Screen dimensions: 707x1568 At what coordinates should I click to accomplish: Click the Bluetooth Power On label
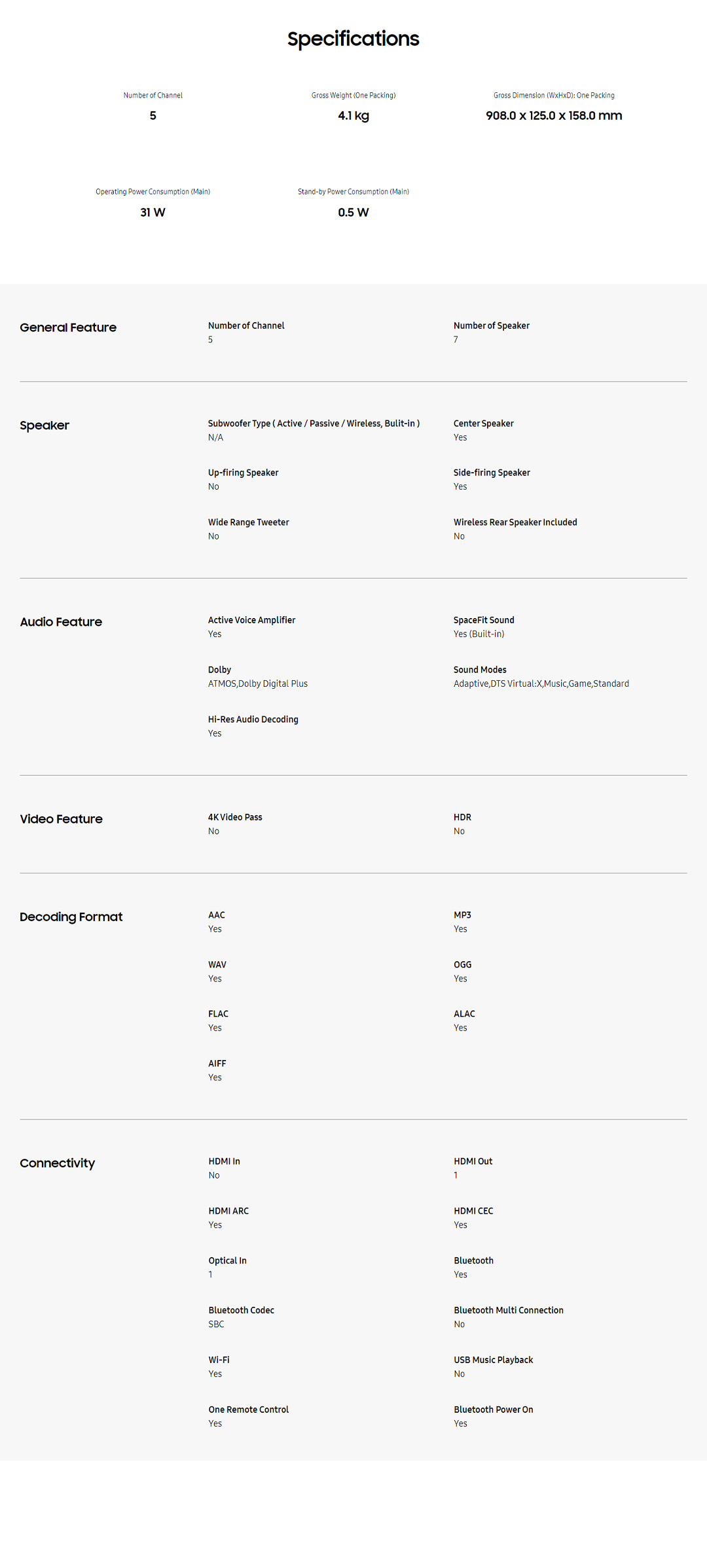coord(493,1409)
